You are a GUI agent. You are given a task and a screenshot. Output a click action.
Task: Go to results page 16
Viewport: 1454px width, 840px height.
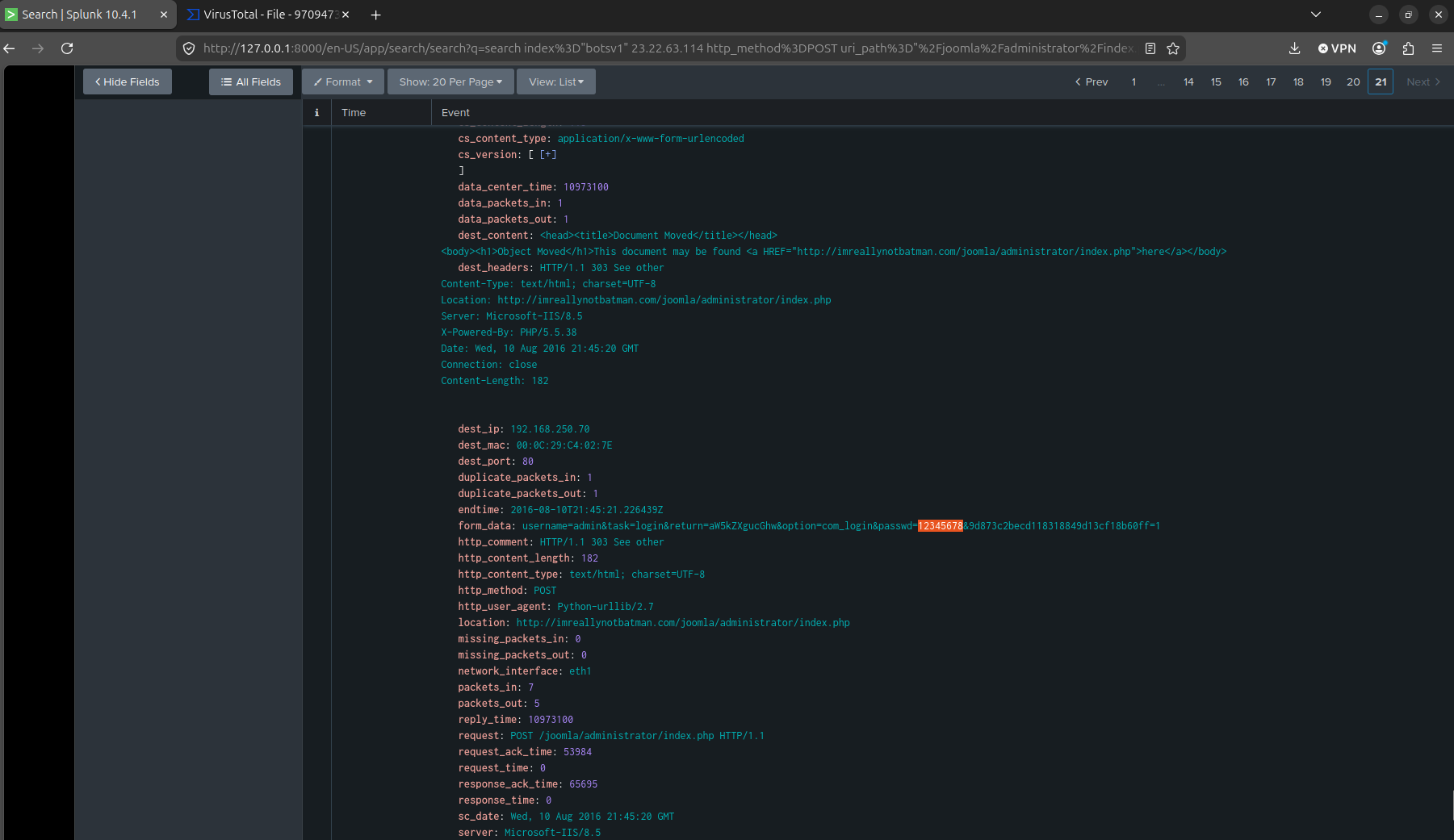coord(1243,81)
